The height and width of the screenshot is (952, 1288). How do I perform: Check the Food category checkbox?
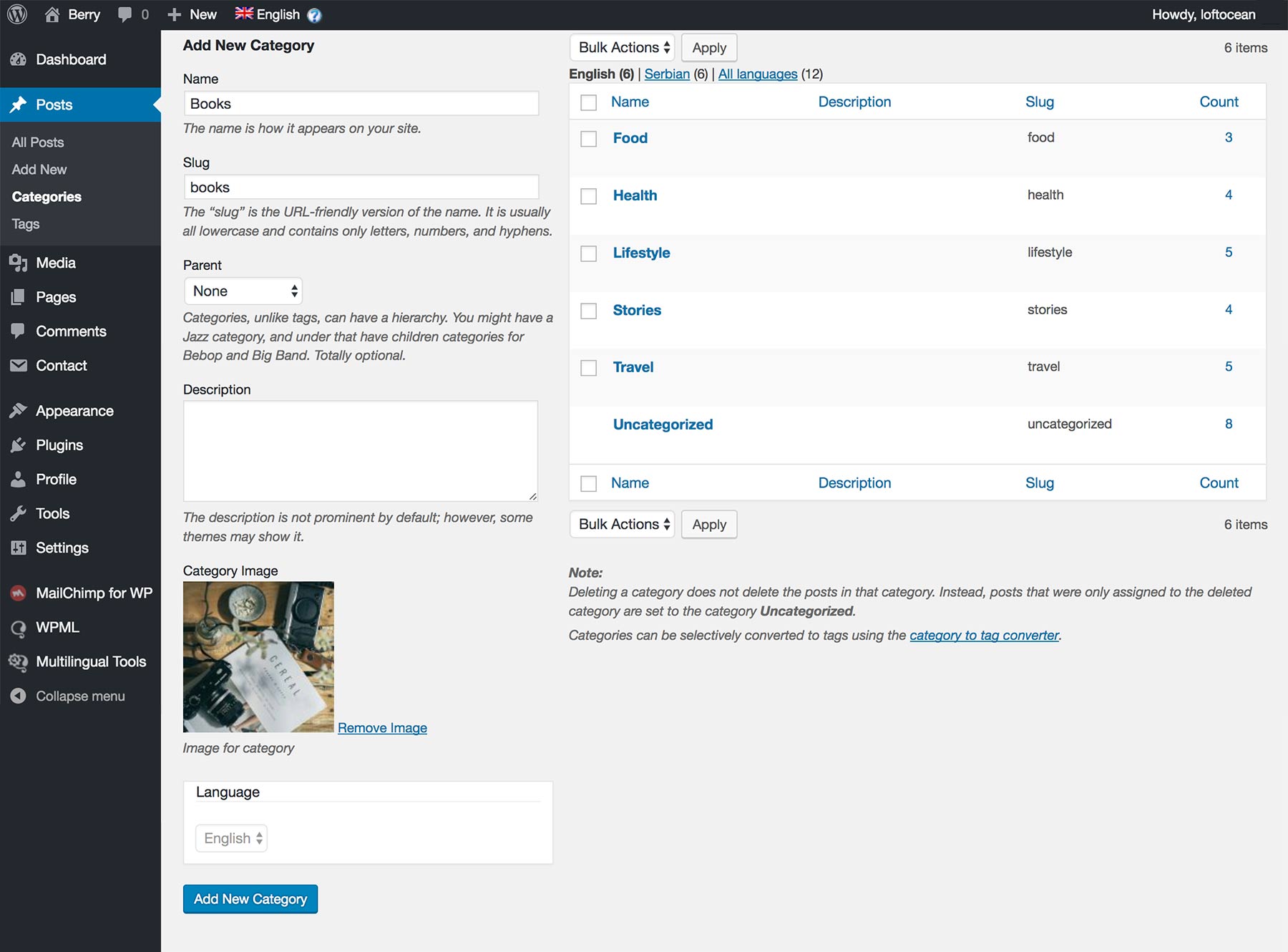588,138
